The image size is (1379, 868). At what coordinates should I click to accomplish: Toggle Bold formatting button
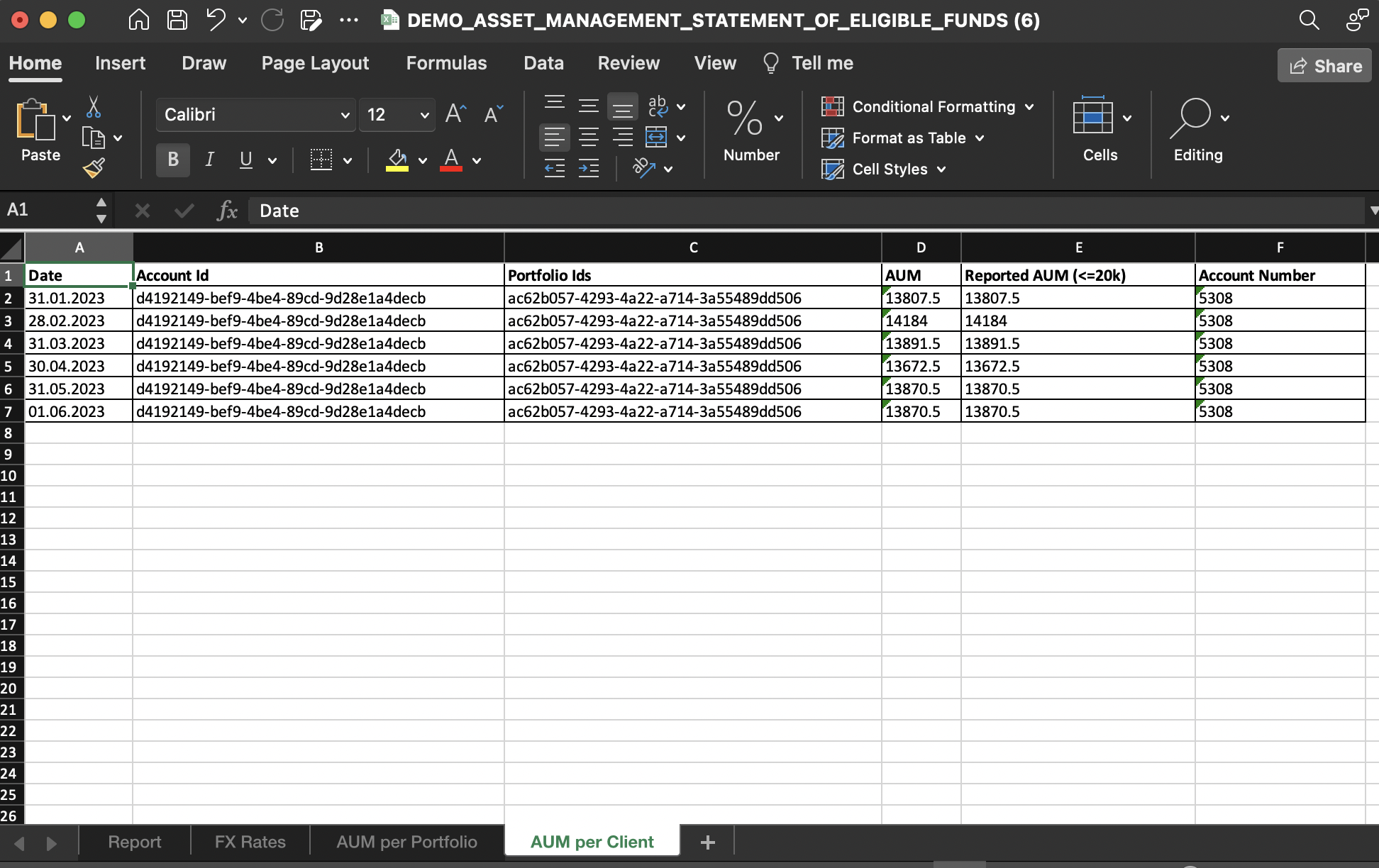[x=172, y=160]
